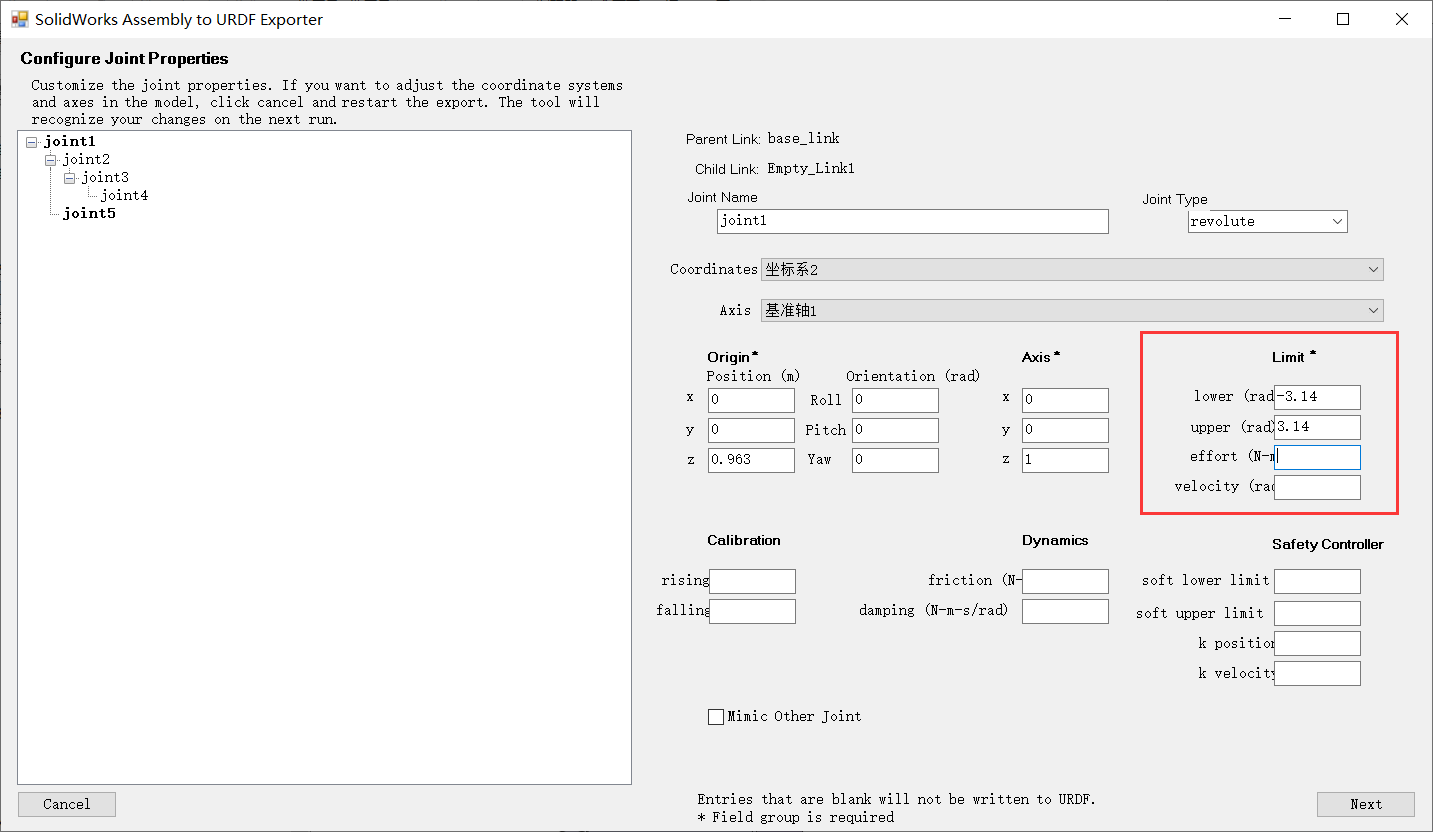Collapse the joint3 tree node
1433x832 pixels.
coord(69,178)
